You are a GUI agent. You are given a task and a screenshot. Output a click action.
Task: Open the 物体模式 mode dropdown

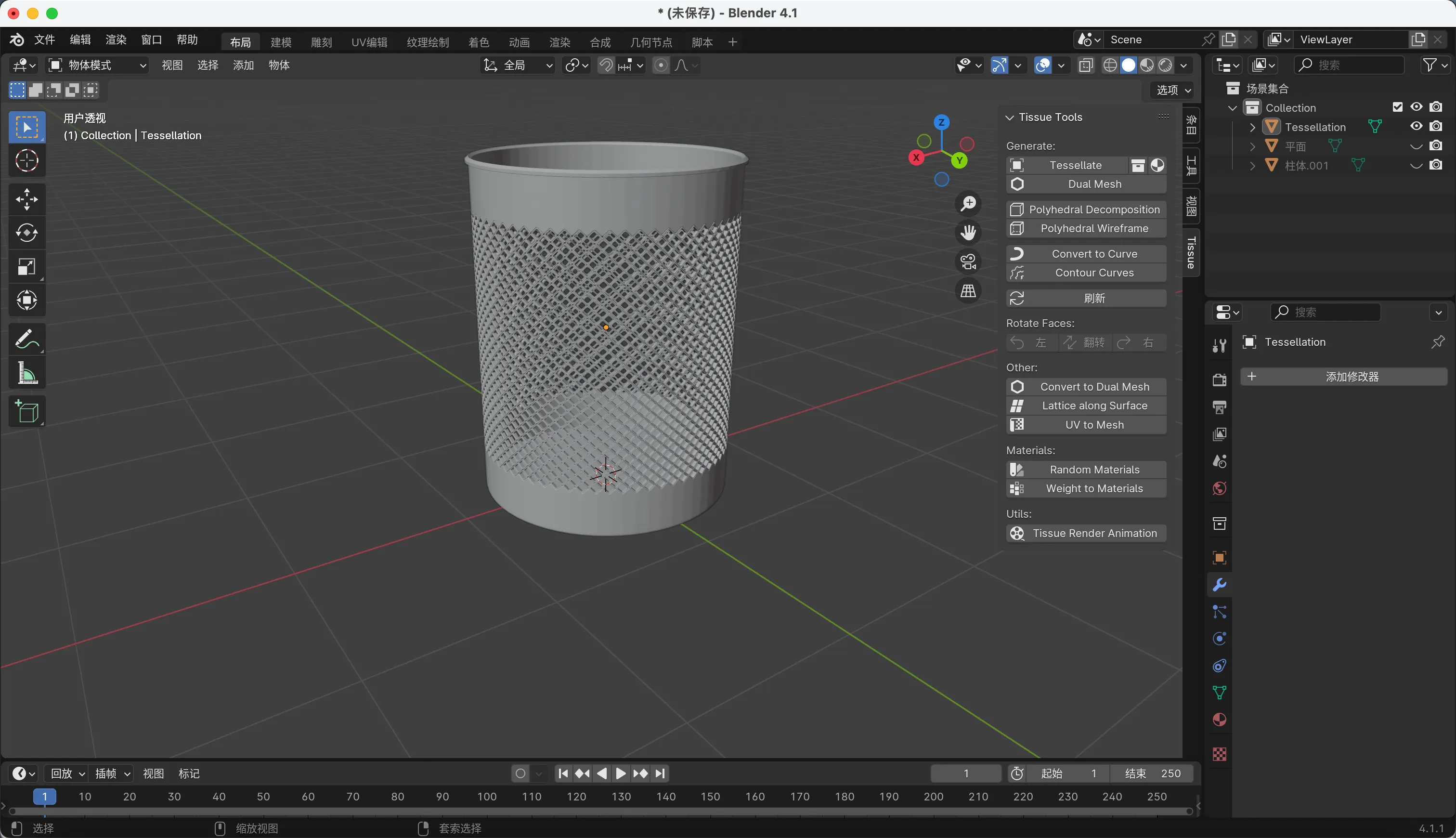tap(97, 65)
